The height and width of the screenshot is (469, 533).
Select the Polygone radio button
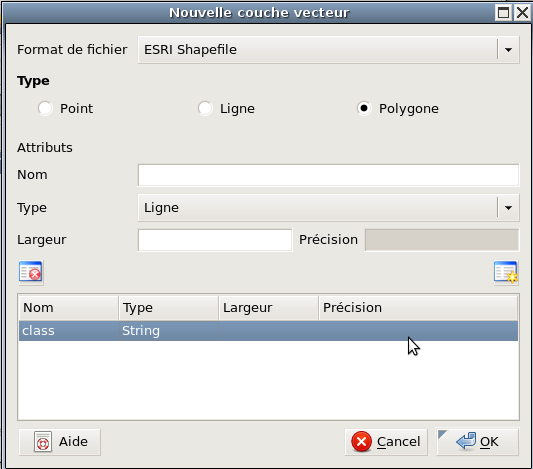click(x=364, y=109)
